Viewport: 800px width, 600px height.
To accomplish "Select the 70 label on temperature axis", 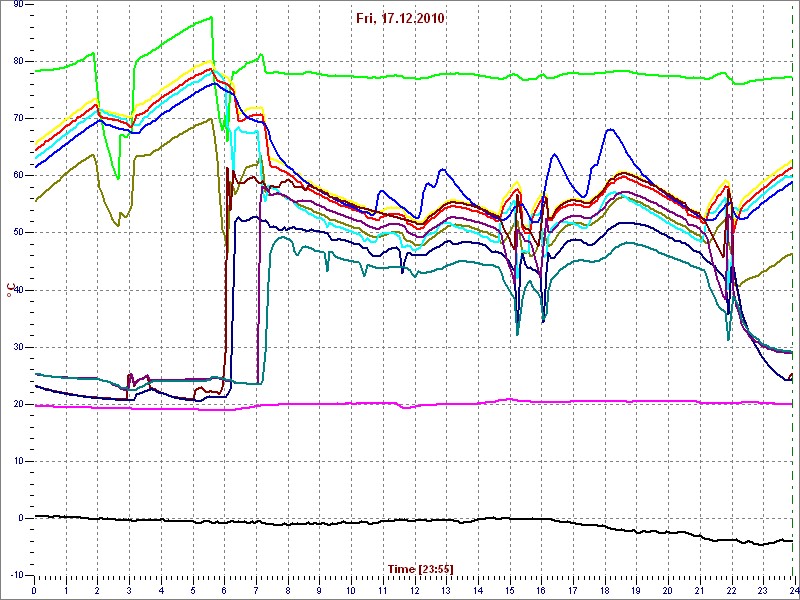I will click(x=18, y=118).
